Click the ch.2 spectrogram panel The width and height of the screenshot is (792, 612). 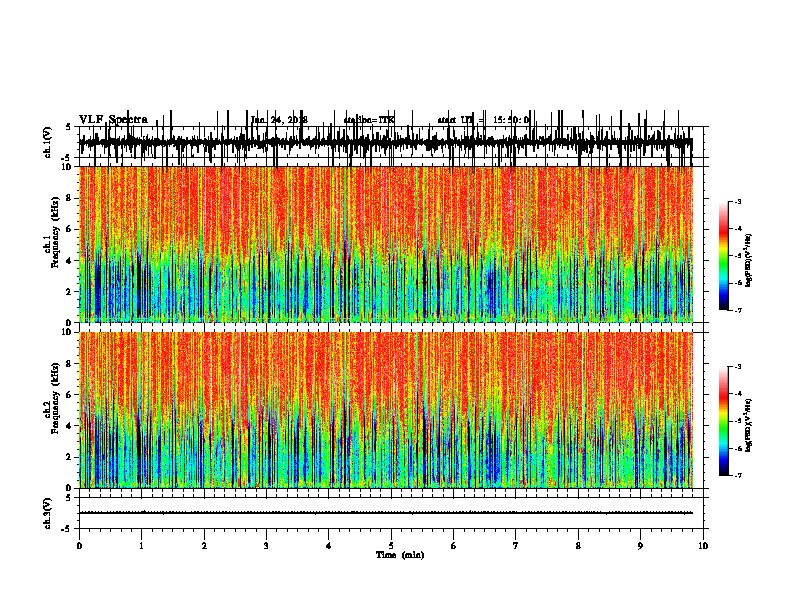pyautogui.click(x=386, y=410)
